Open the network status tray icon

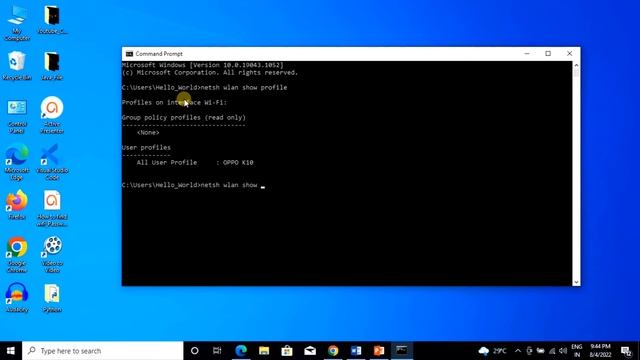pos(552,351)
